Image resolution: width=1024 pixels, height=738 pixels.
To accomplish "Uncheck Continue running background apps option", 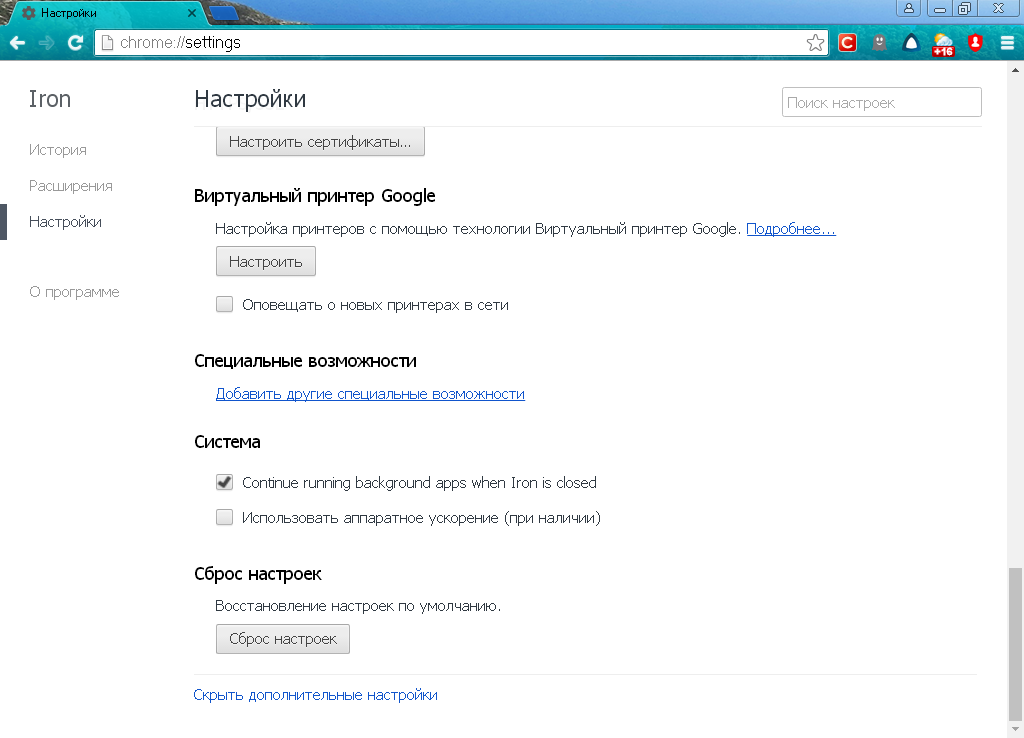I will (x=225, y=482).
